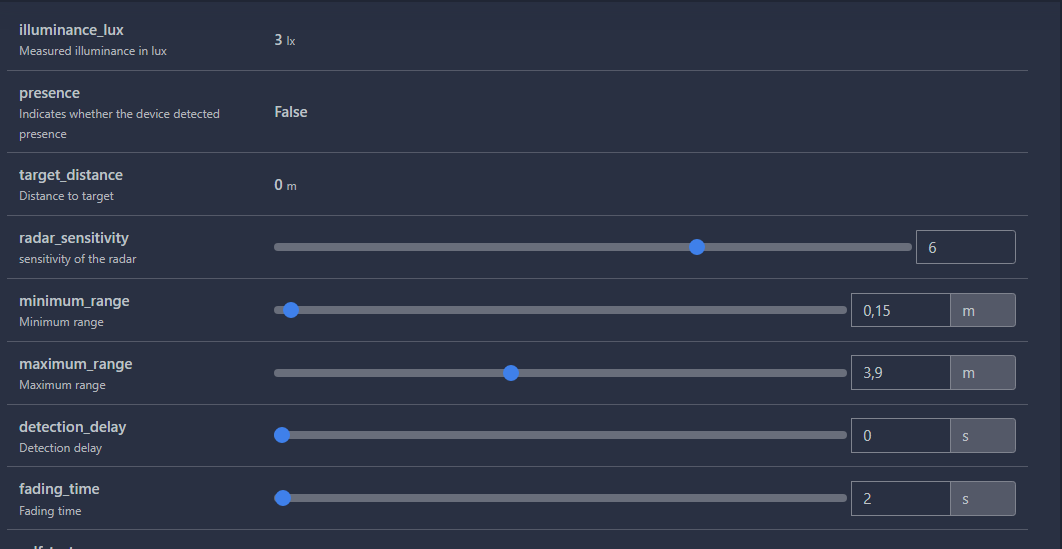Screen dimensions: 1062x549
Task: Click the fading_time slider handle
Action: [283, 498]
